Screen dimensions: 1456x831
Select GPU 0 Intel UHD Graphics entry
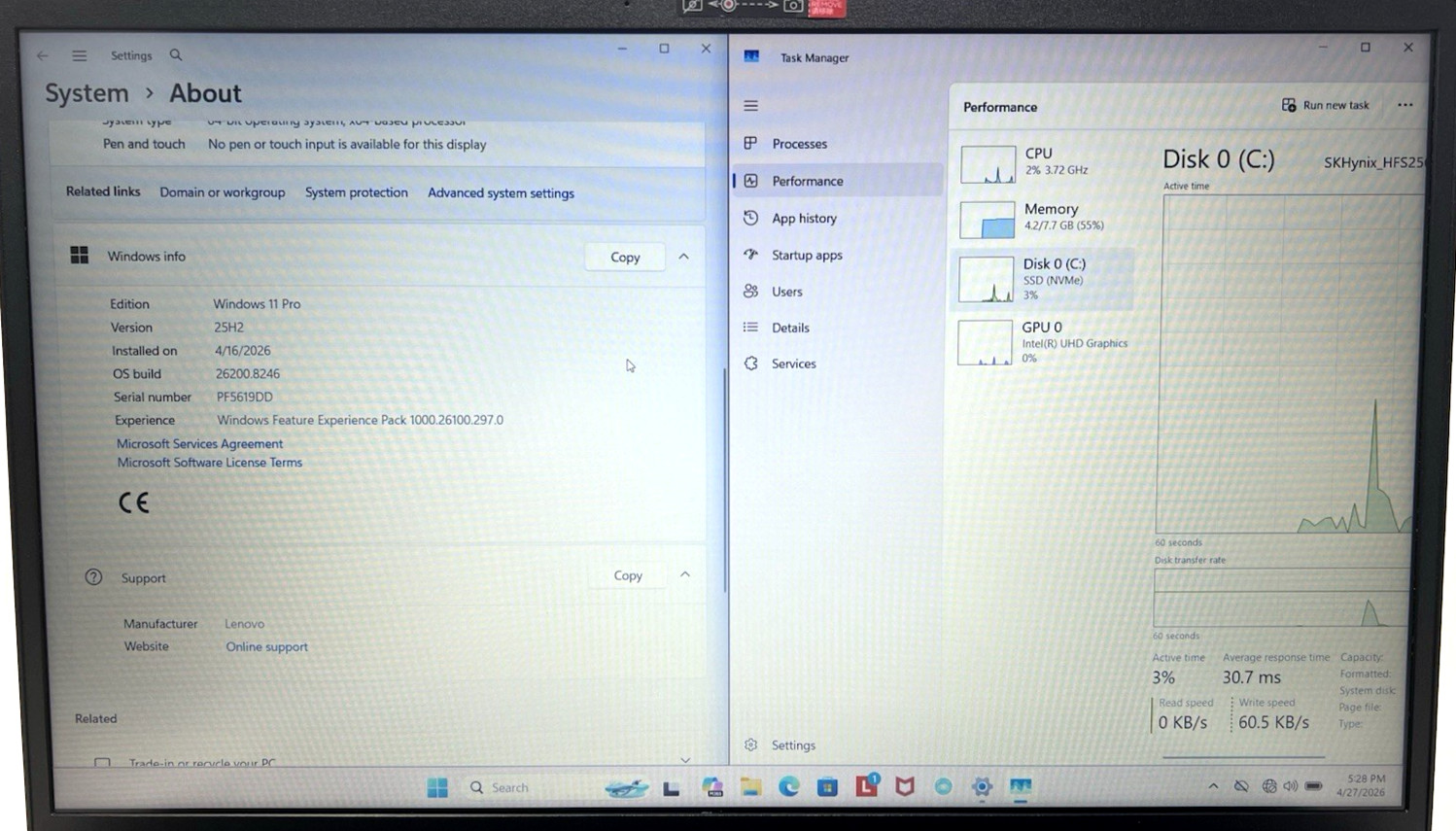coord(1042,342)
